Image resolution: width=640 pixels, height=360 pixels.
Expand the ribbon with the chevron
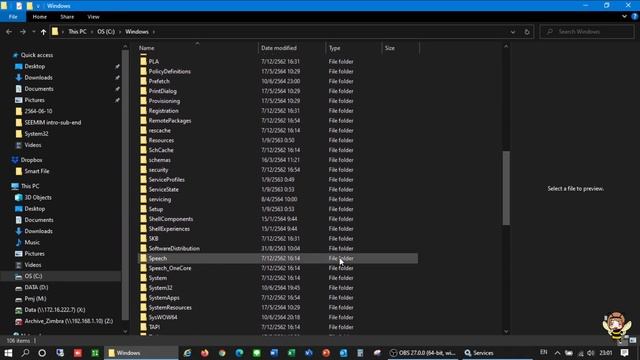(x=624, y=17)
